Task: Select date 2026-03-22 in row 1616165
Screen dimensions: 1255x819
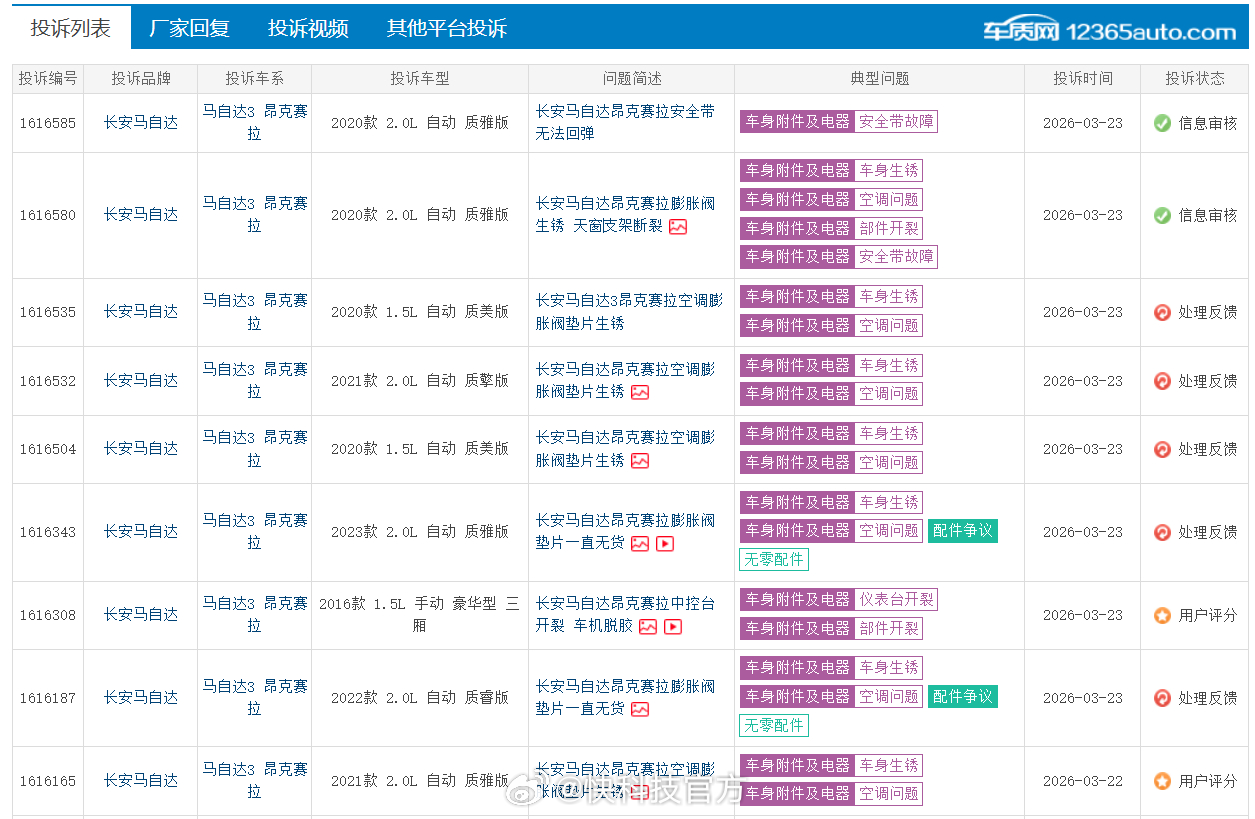Action: click(1082, 781)
